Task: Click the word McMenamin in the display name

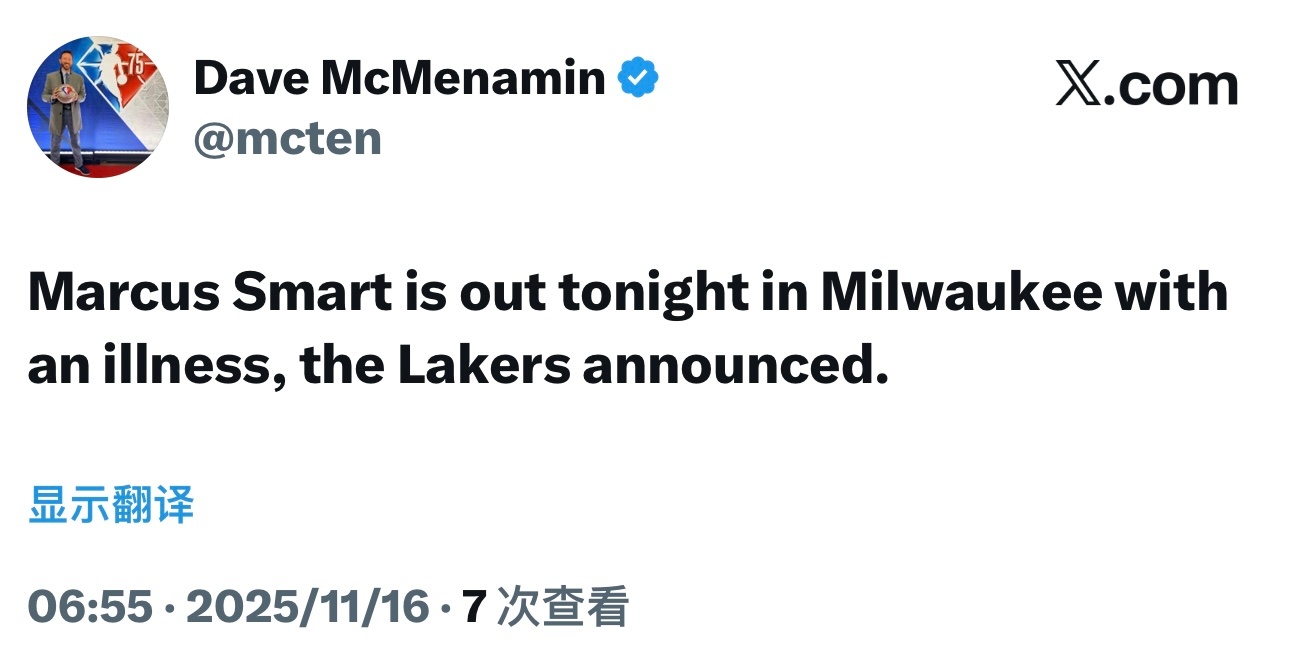Action: pos(463,79)
